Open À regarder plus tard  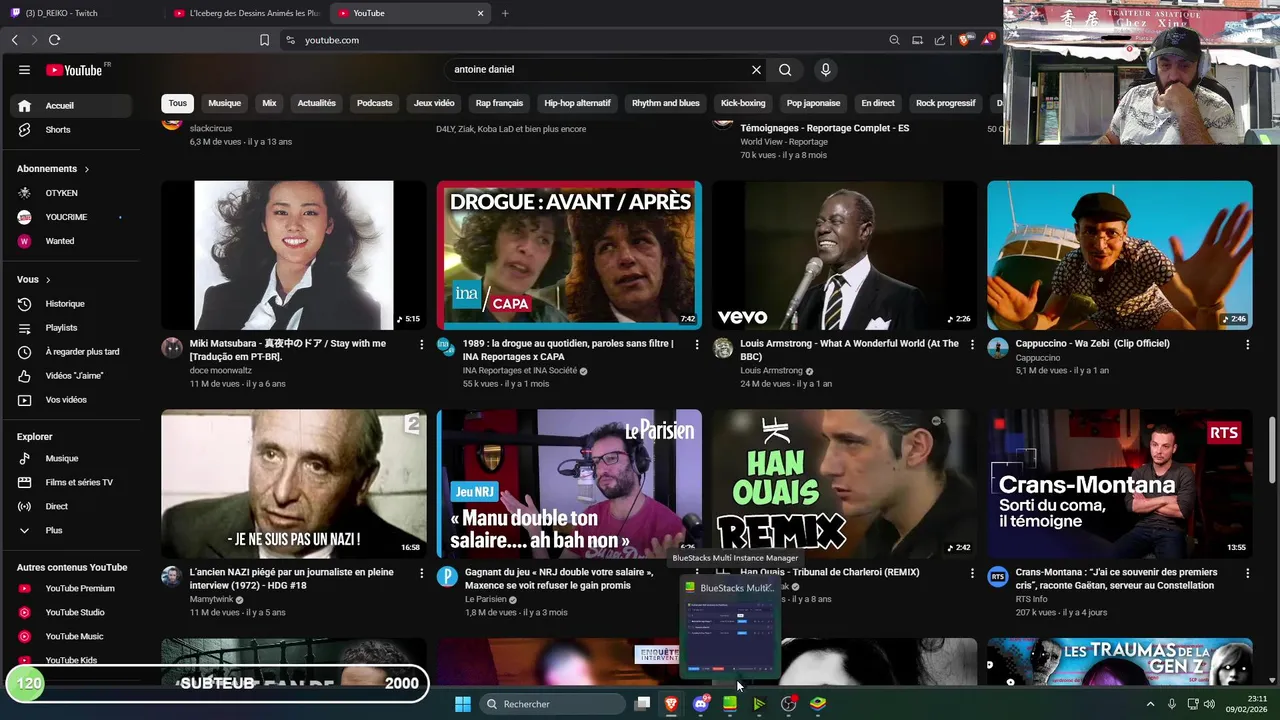point(70,352)
